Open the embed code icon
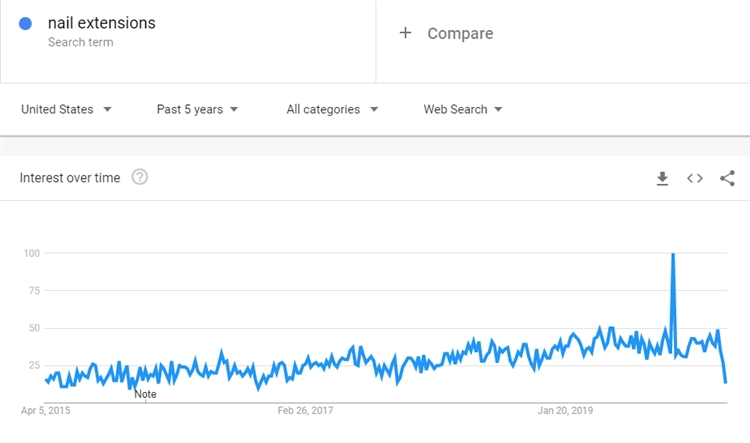The width and height of the screenshot is (750, 443). [694, 178]
